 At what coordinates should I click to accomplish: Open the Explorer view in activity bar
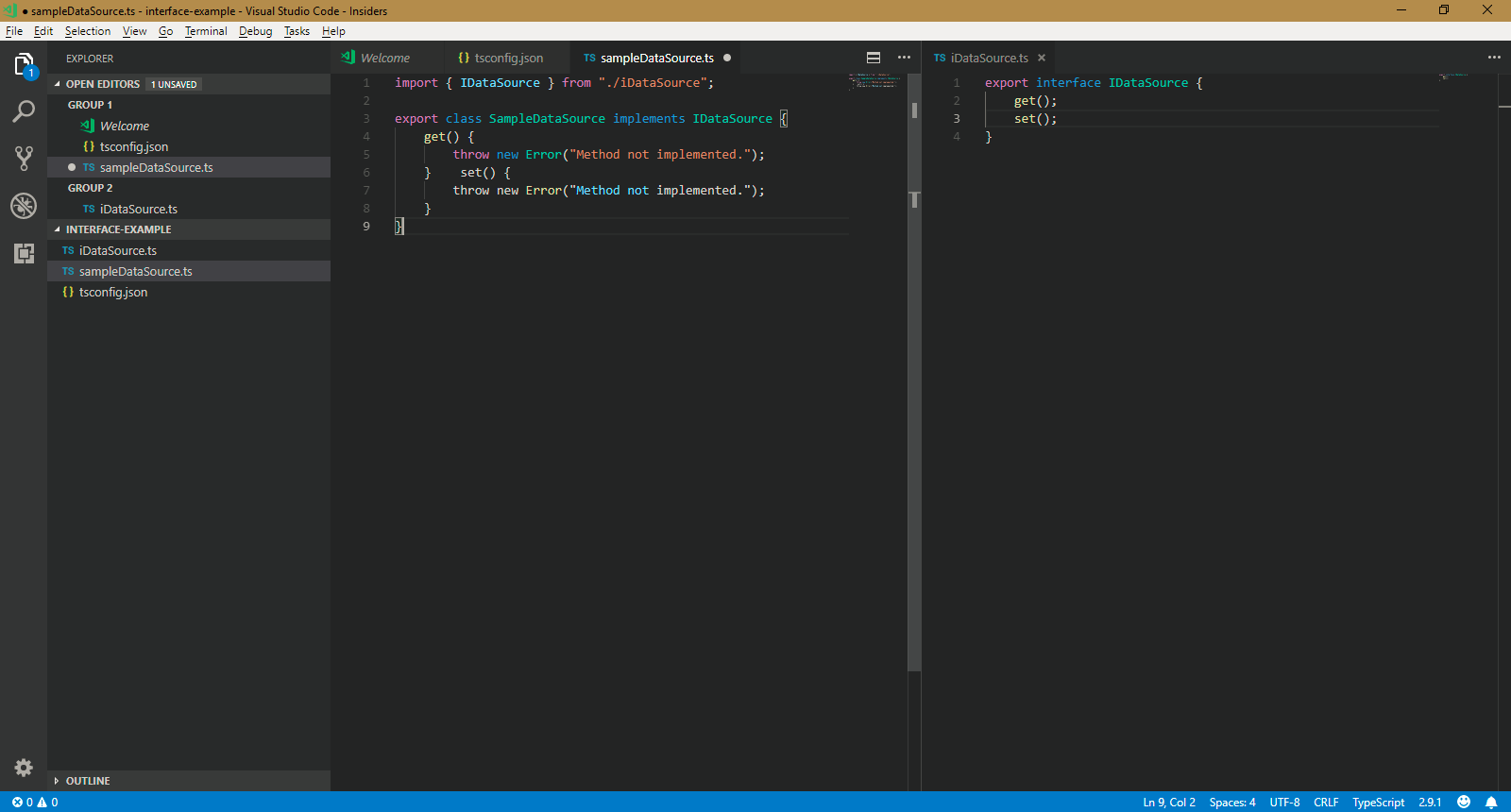[x=24, y=64]
